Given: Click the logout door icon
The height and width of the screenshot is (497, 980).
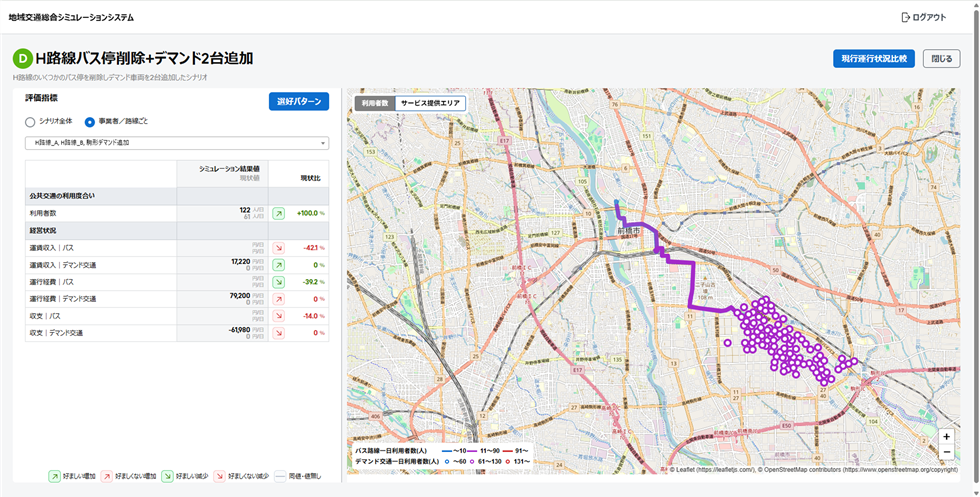Looking at the screenshot, I should tap(906, 18).
